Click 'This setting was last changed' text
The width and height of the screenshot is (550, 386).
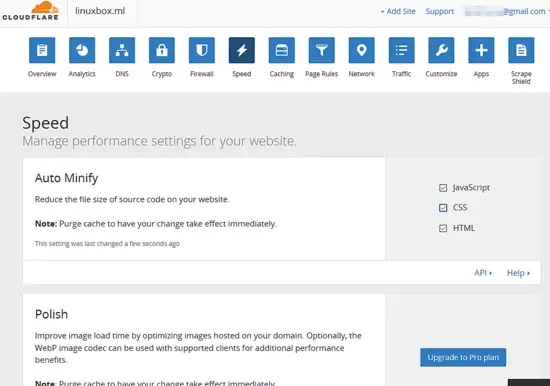(107, 244)
